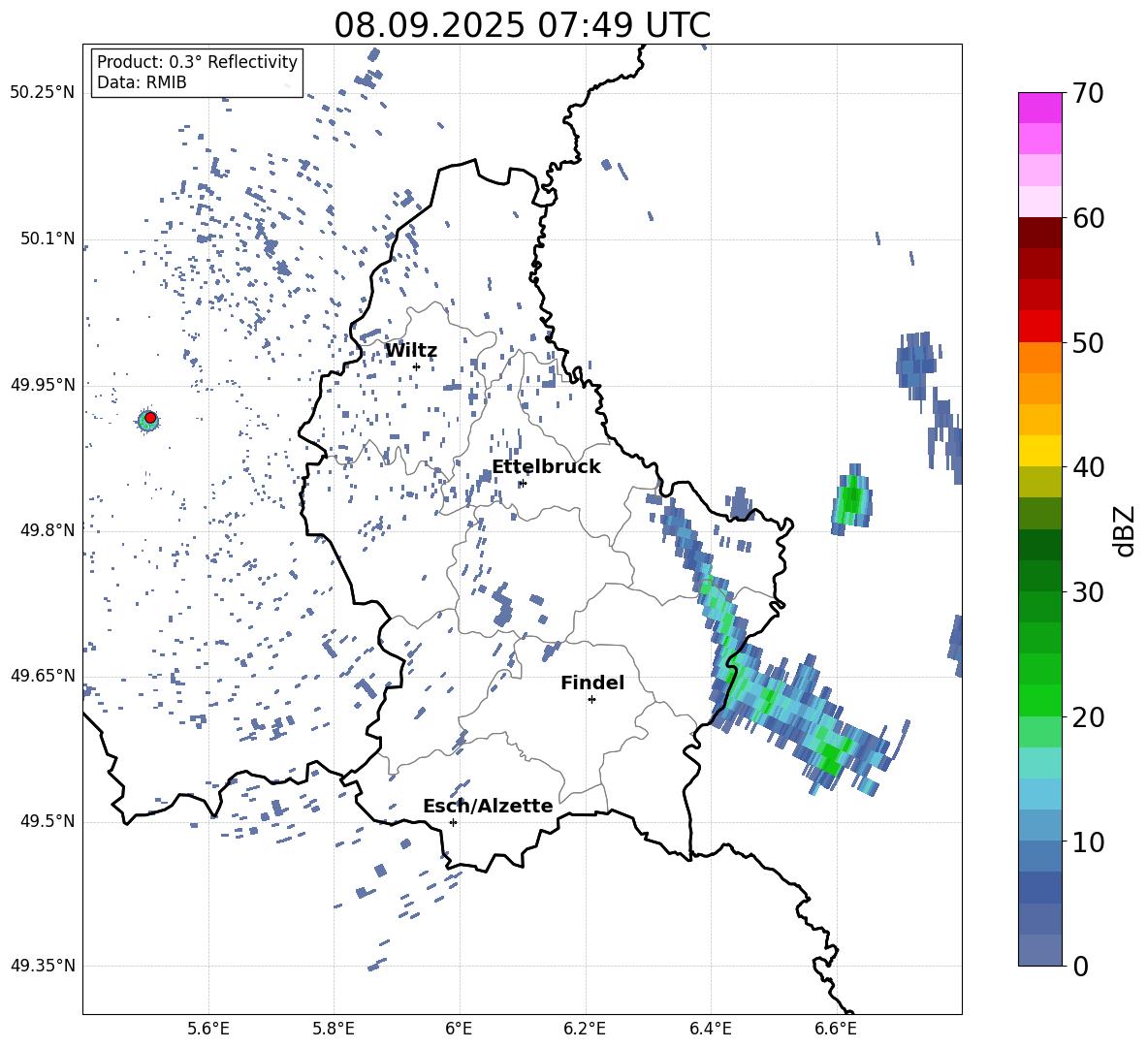Click the 49.5°N latitude label

(47, 820)
